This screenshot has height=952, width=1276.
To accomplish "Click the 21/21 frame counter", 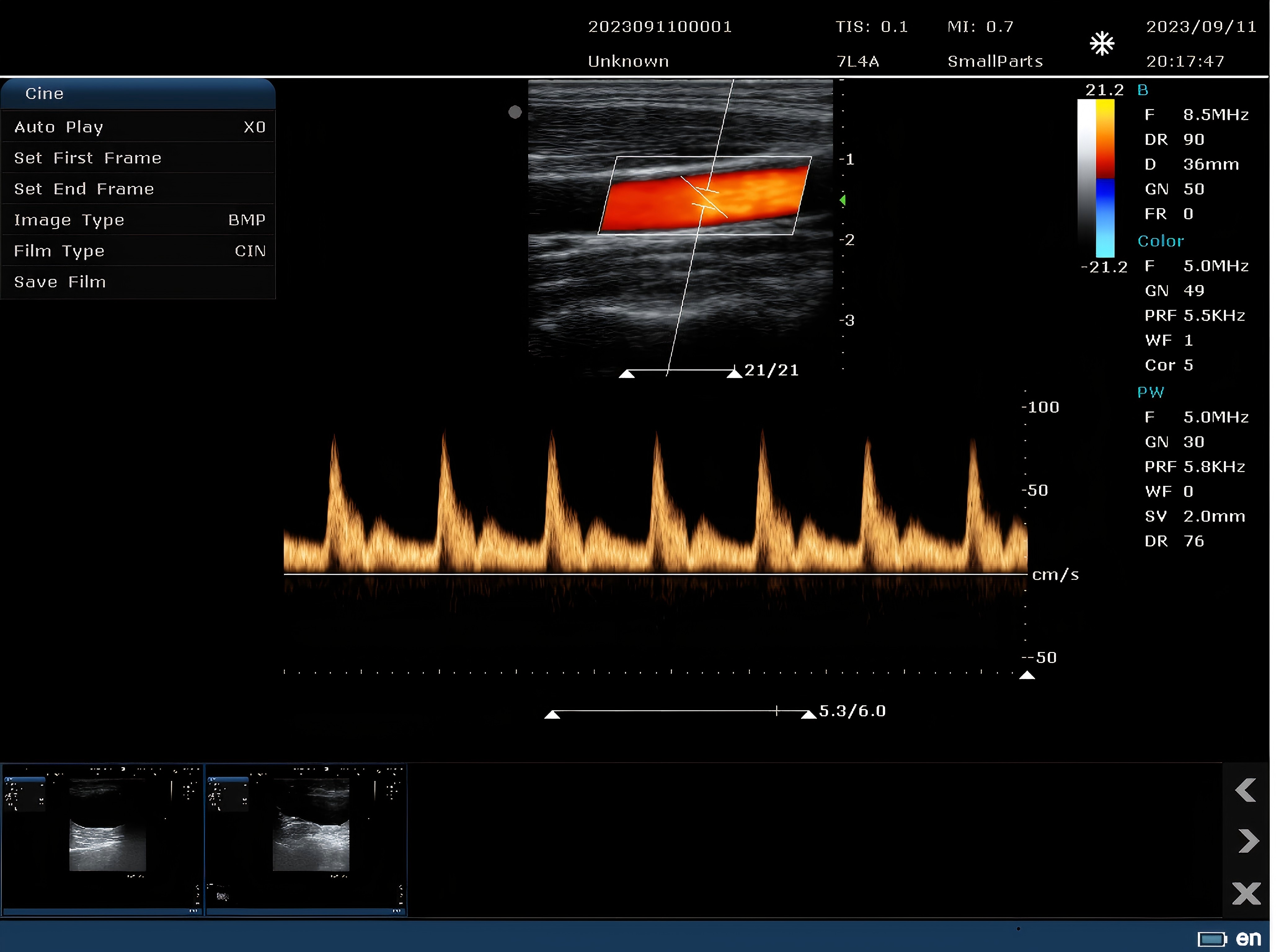I will point(771,370).
